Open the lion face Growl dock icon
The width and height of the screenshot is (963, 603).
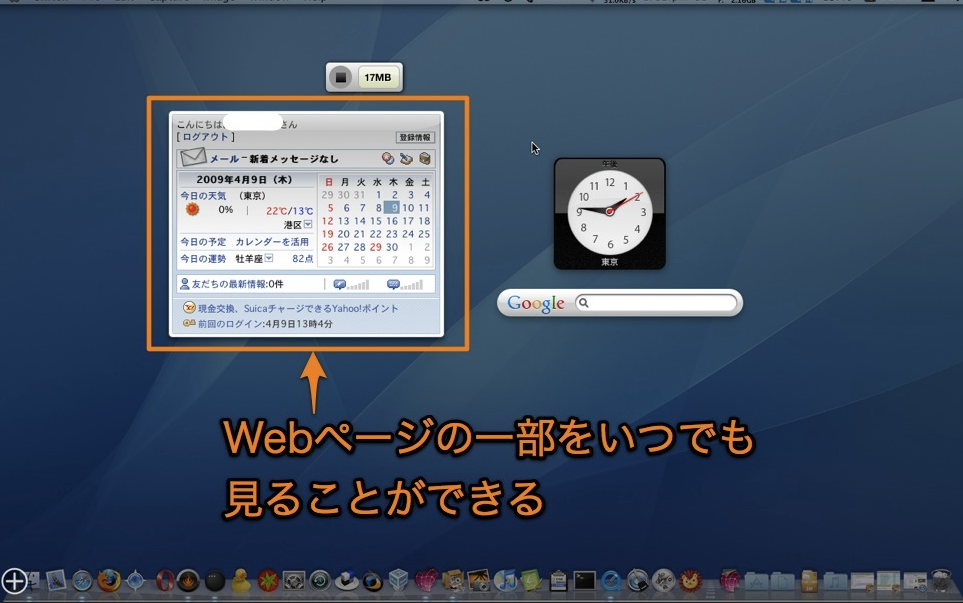[x=690, y=581]
